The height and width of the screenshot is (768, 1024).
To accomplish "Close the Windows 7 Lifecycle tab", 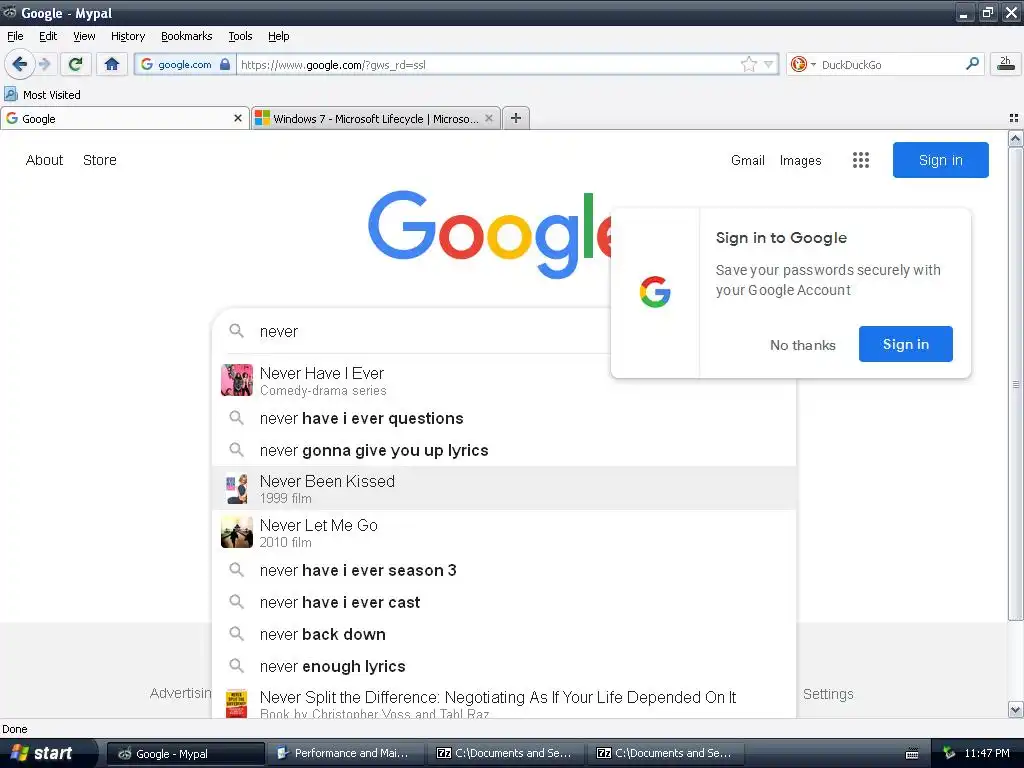I will tap(488, 118).
